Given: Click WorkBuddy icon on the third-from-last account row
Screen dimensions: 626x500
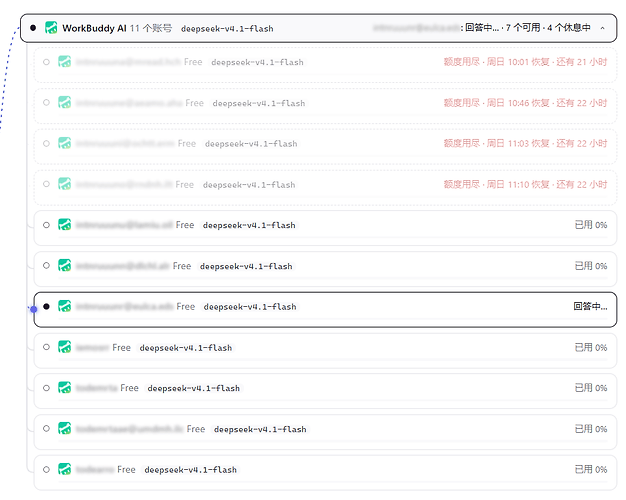Looking at the screenshot, I should (x=65, y=388).
